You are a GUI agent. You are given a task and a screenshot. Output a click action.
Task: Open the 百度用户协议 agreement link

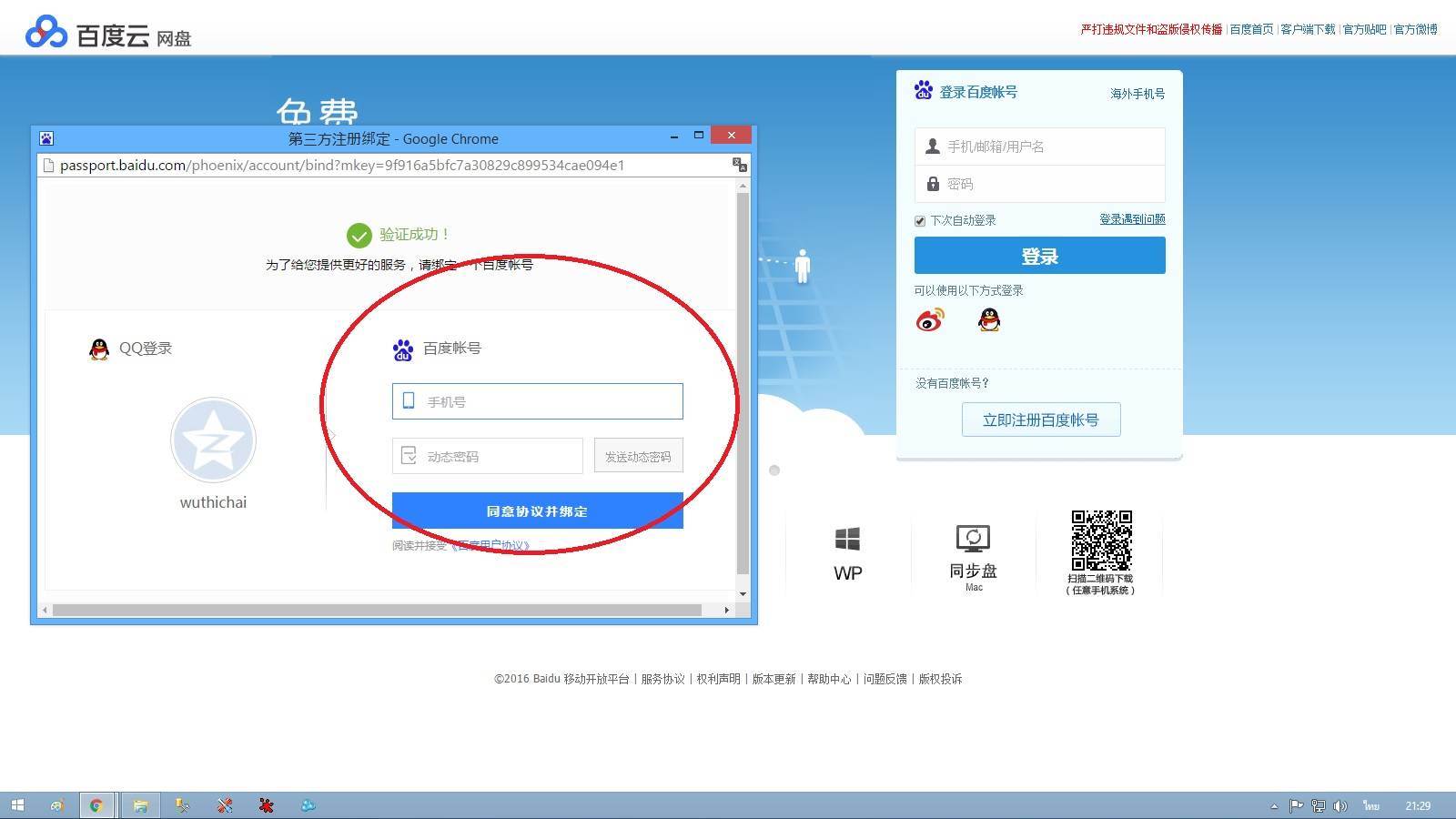(x=490, y=546)
